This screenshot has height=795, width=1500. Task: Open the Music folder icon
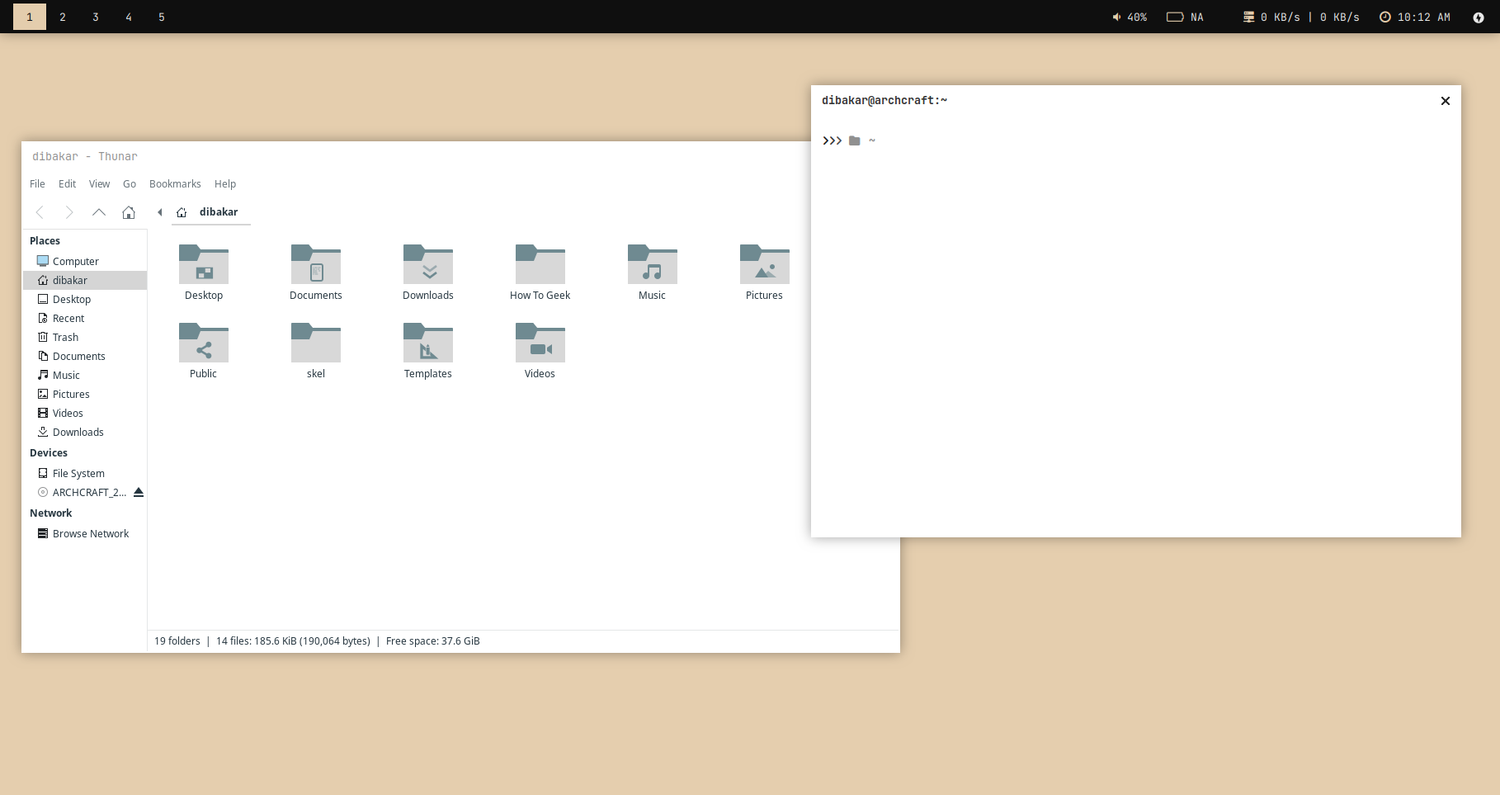pyautogui.click(x=652, y=264)
